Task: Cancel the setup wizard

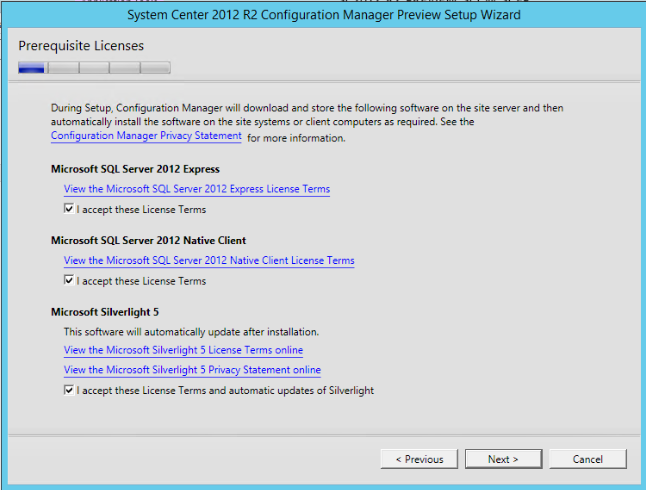Action: click(588, 459)
